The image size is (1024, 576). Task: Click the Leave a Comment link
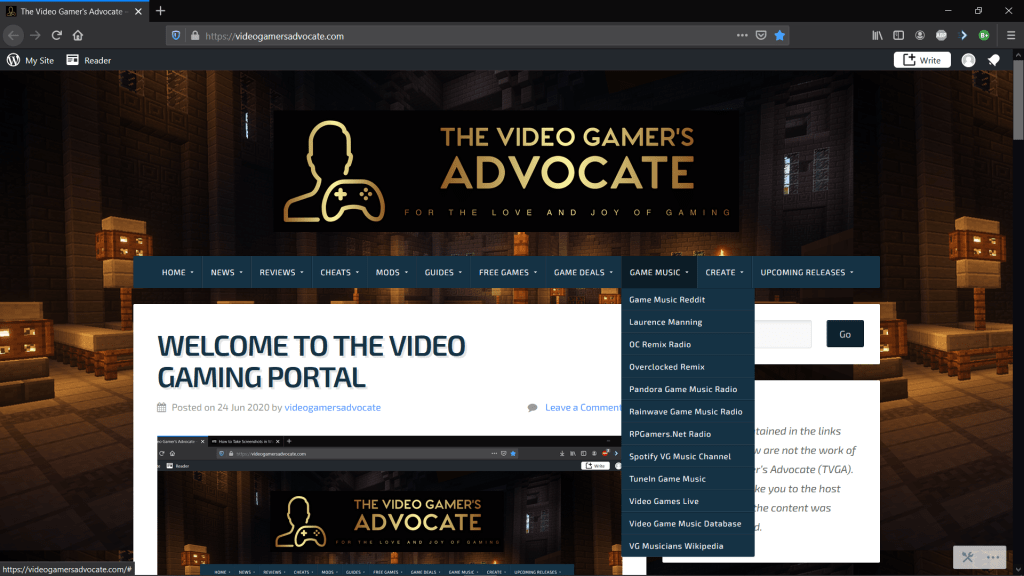pyautogui.click(x=582, y=407)
